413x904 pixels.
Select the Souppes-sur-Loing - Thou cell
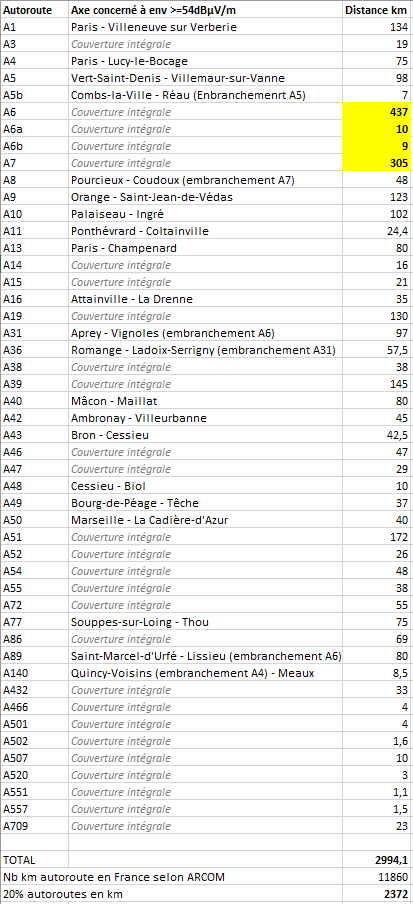point(205,622)
